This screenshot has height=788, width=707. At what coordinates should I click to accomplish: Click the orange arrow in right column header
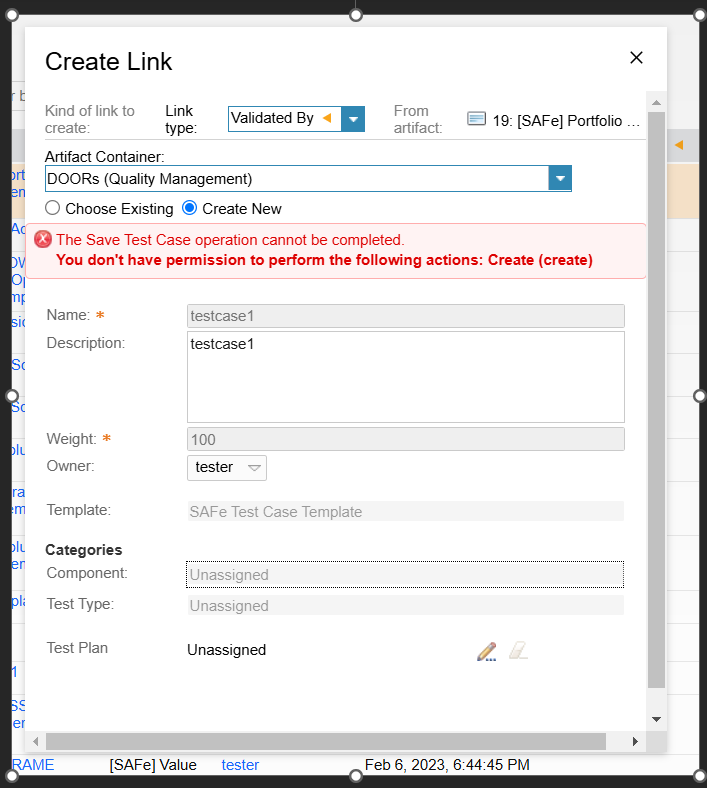coord(679,145)
